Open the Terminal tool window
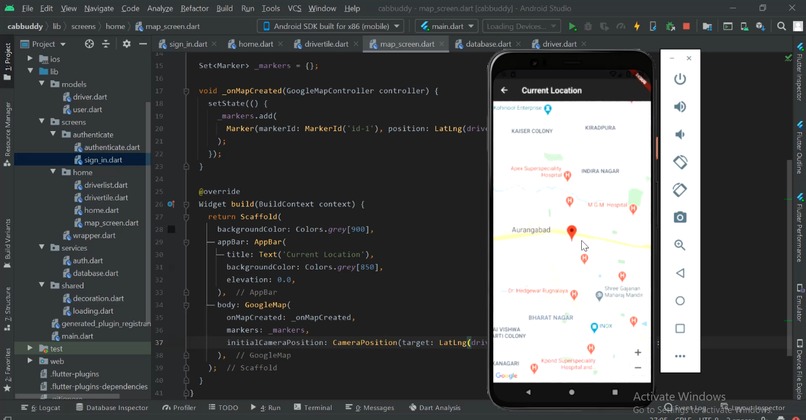The height and width of the screenshot is (420, 806). pyautogui.click(x=313, y=408)
